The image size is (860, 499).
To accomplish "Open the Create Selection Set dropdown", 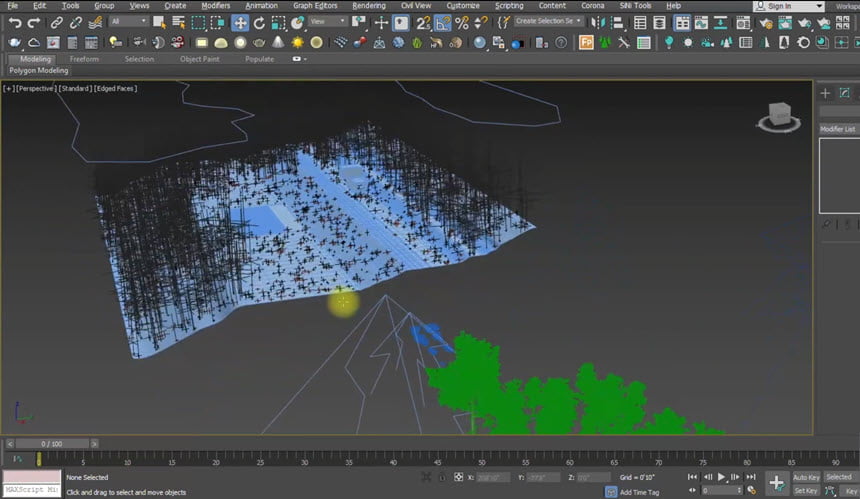I will click(x=548, y=21).
